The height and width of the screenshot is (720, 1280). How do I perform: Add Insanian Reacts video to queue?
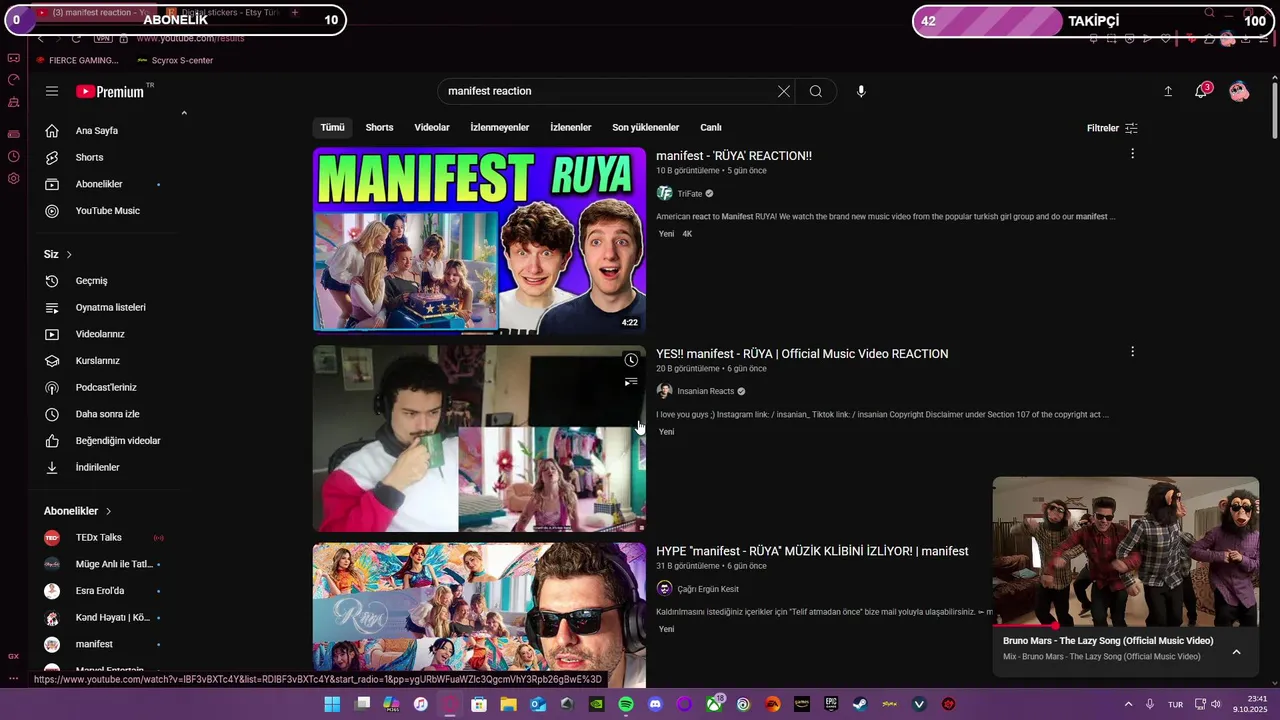(631, 382)
